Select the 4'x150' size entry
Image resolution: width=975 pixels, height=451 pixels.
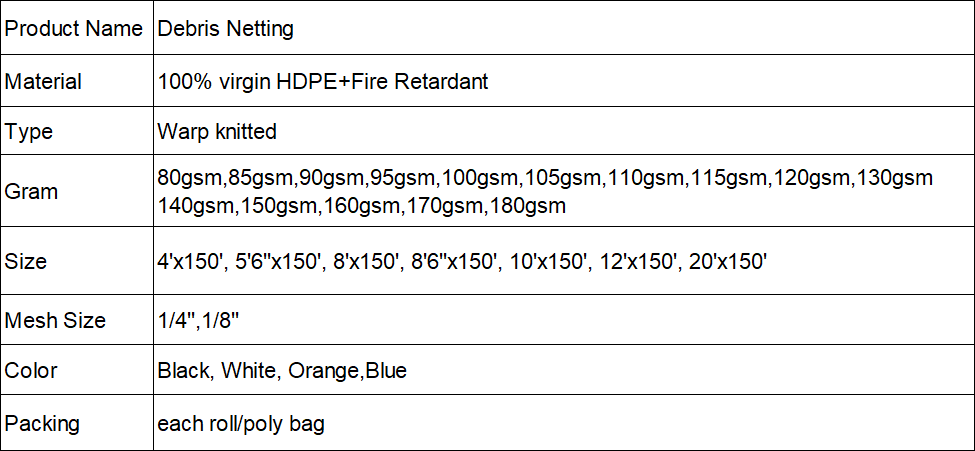(190, 262)
